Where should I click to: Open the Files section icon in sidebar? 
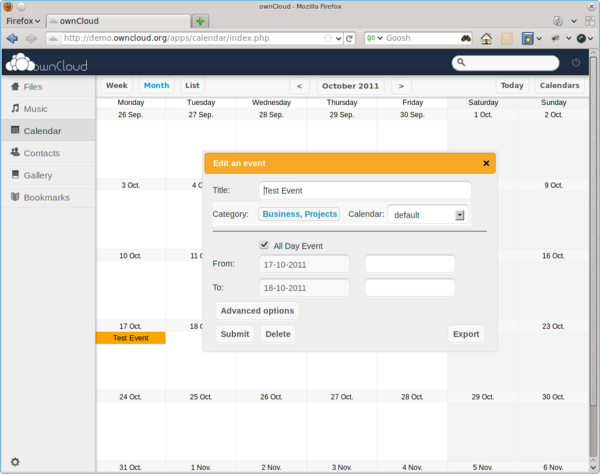[15, 87]
